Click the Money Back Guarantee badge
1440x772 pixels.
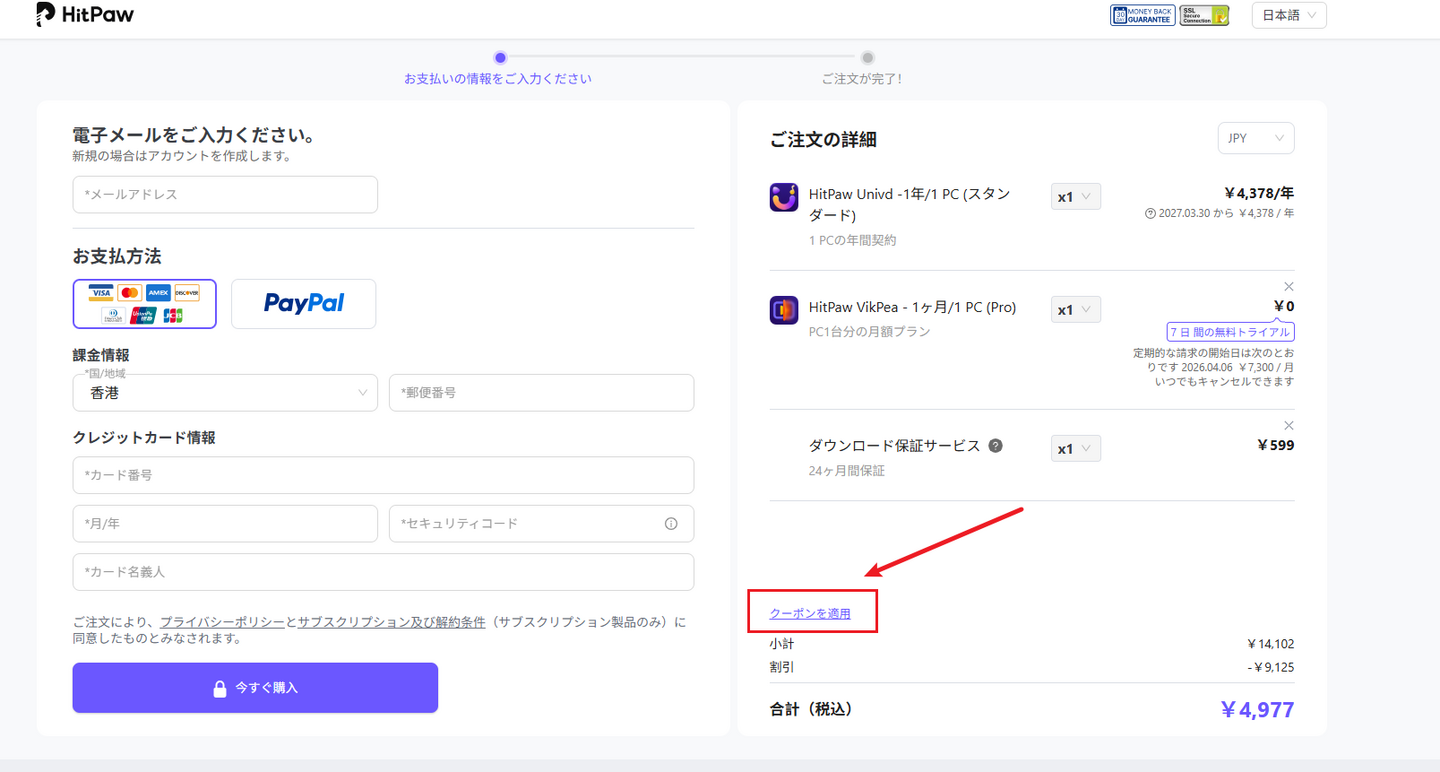click(x=1142, y=15)
